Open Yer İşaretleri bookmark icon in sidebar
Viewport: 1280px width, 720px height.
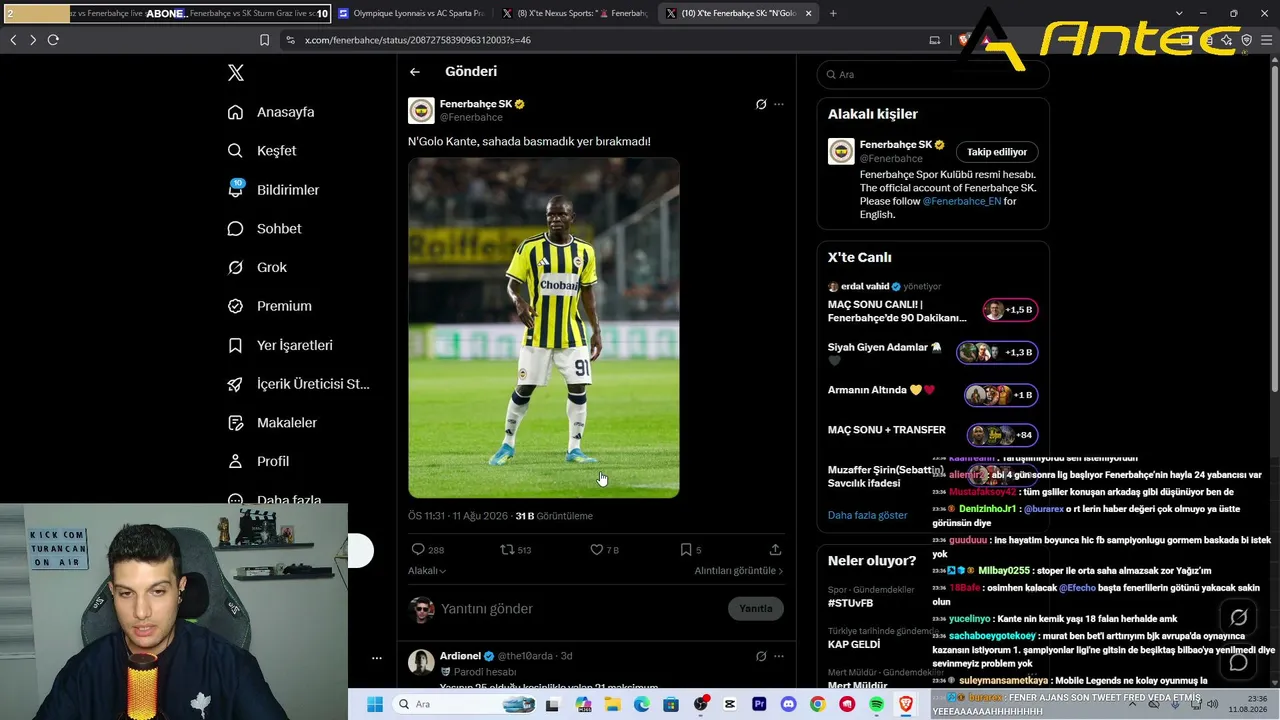[235, 345]
